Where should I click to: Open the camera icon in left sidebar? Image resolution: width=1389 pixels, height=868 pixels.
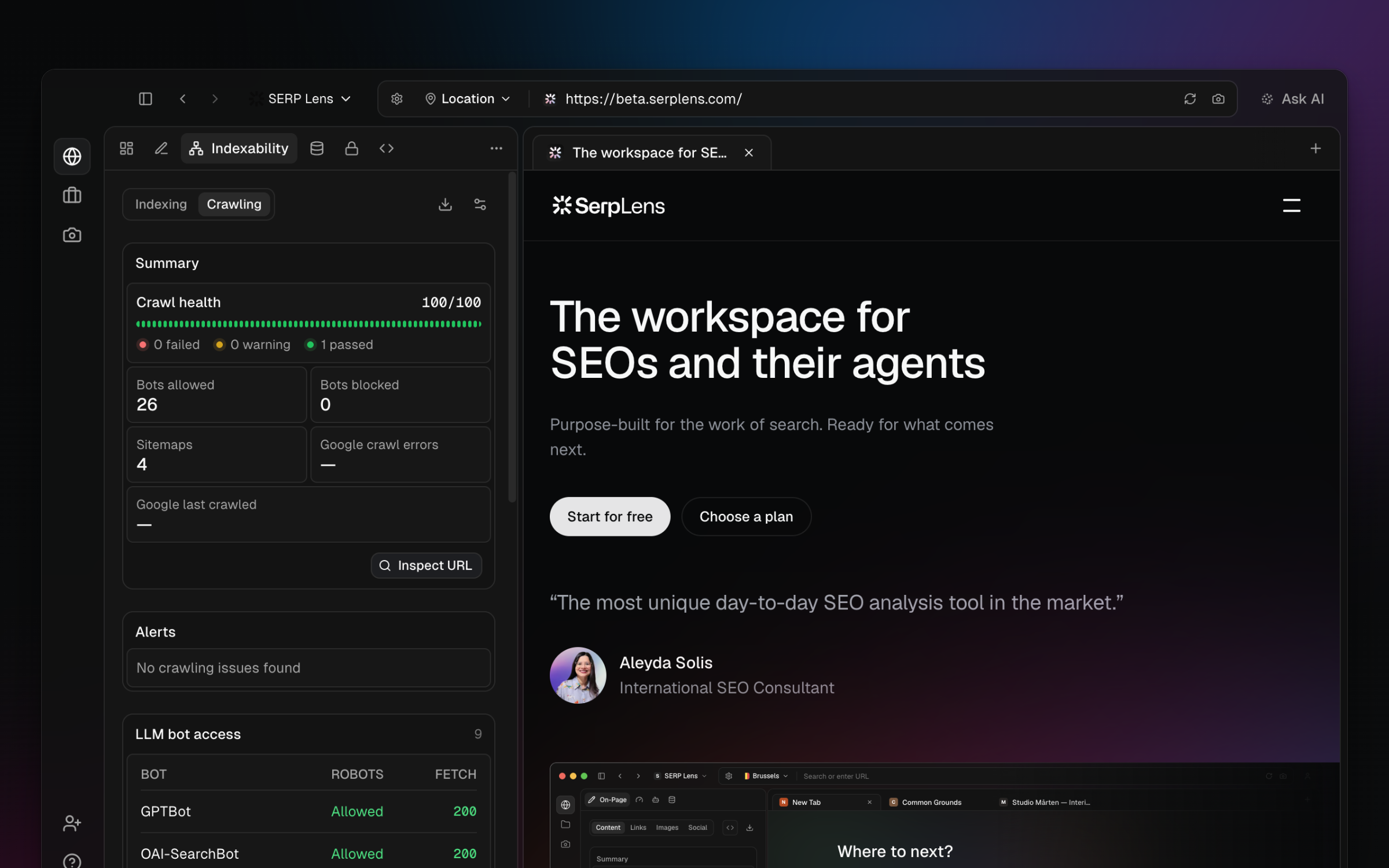click(x=72, y=235)
